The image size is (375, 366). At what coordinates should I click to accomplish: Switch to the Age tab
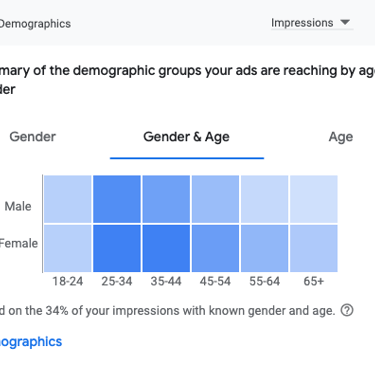pos(341,137)
